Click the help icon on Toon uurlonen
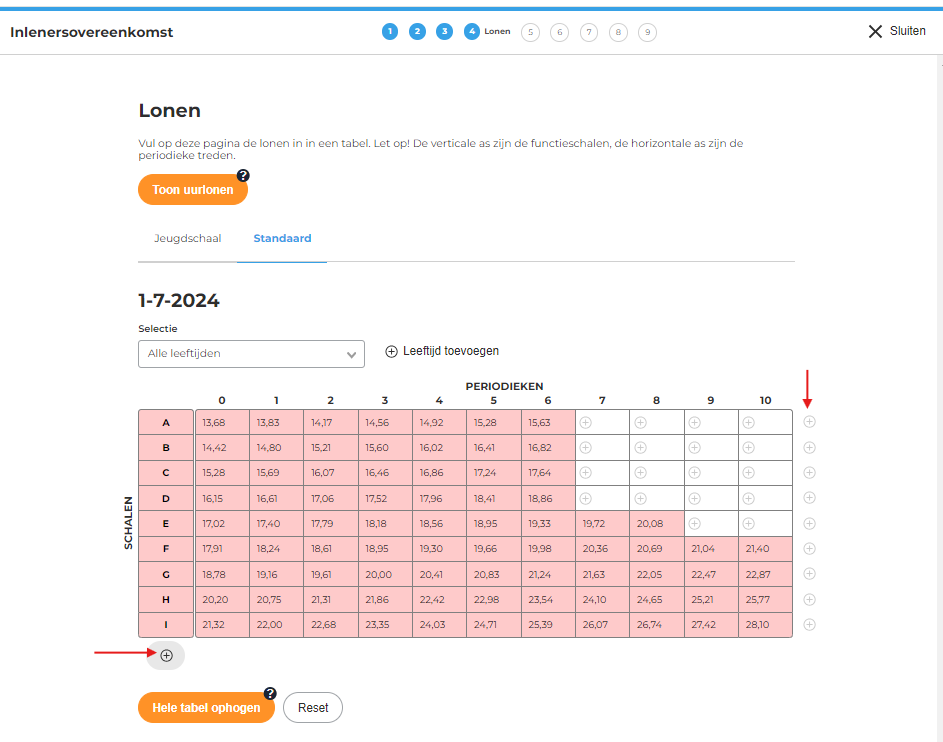Viewport: 943px width, 742px height. [243, 176]
